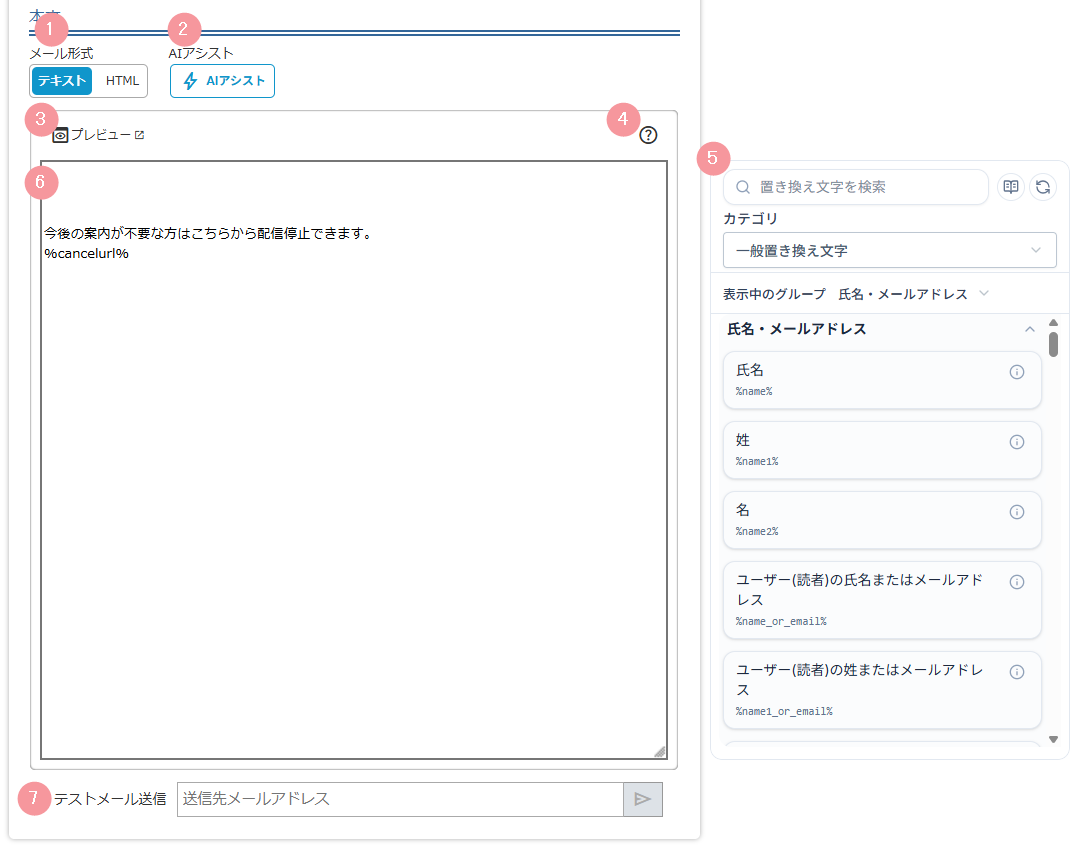Viewport: 1077px width, 852px height.
Task: Click the text area resize grip
Action: tap(659, 752)
